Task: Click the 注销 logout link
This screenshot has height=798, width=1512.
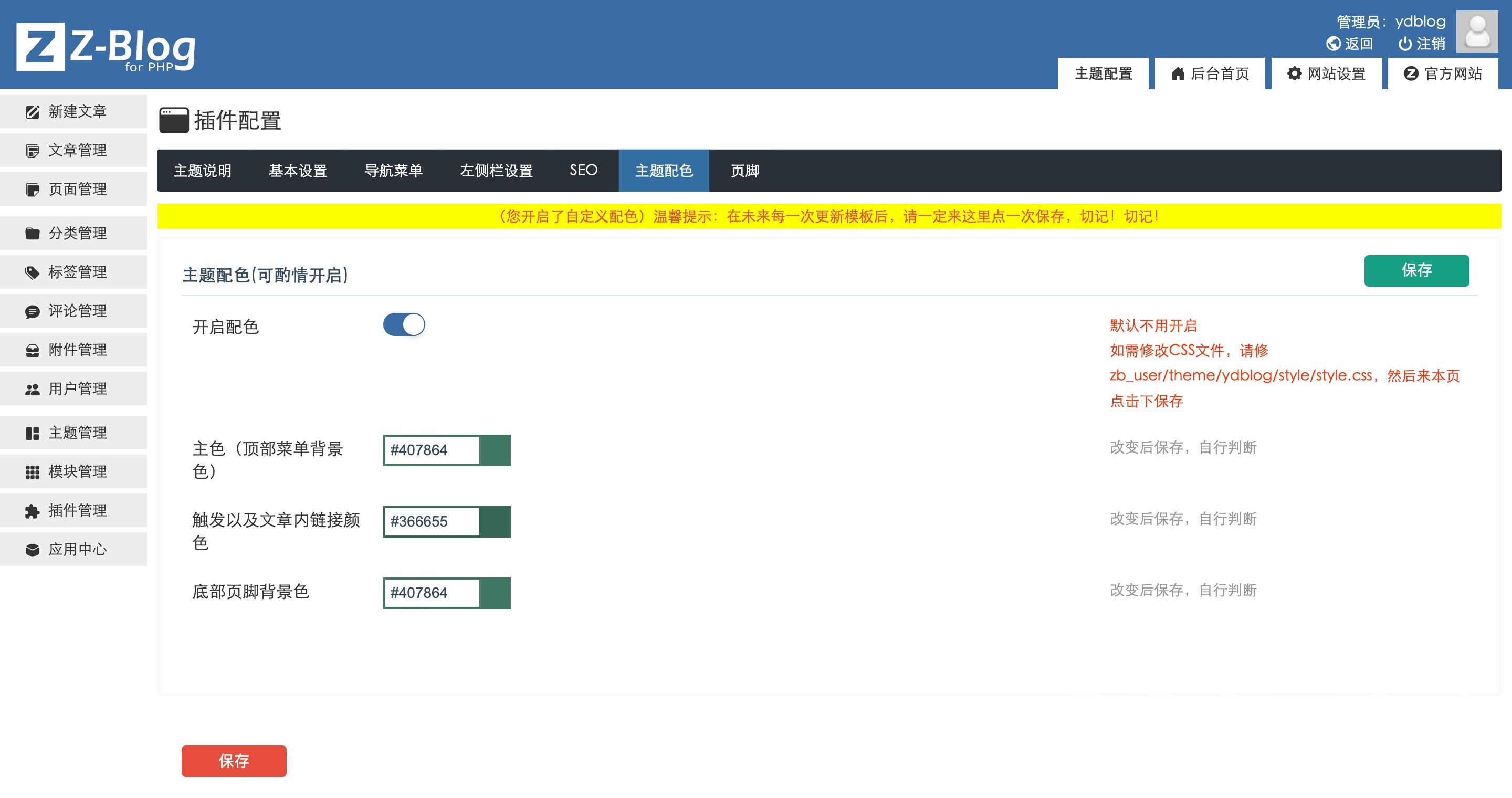Action: pyautogui.click(x=1422, y=44)
